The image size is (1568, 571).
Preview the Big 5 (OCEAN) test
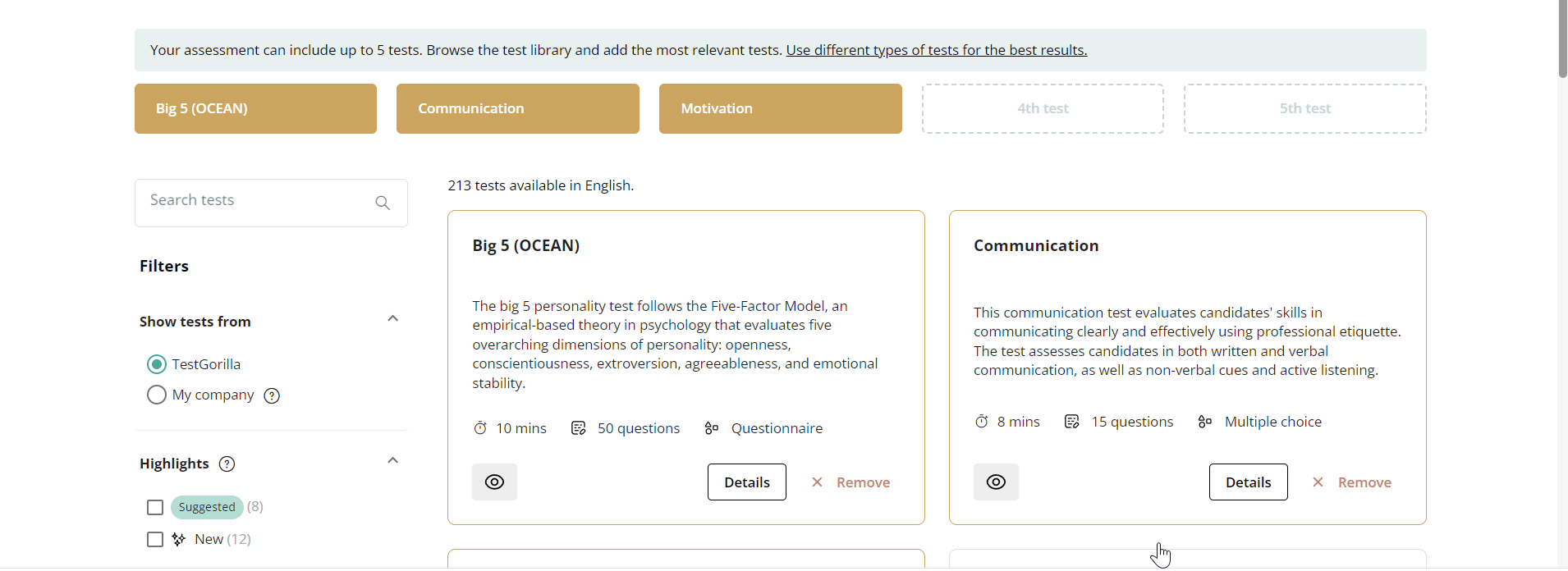(494, 482)
